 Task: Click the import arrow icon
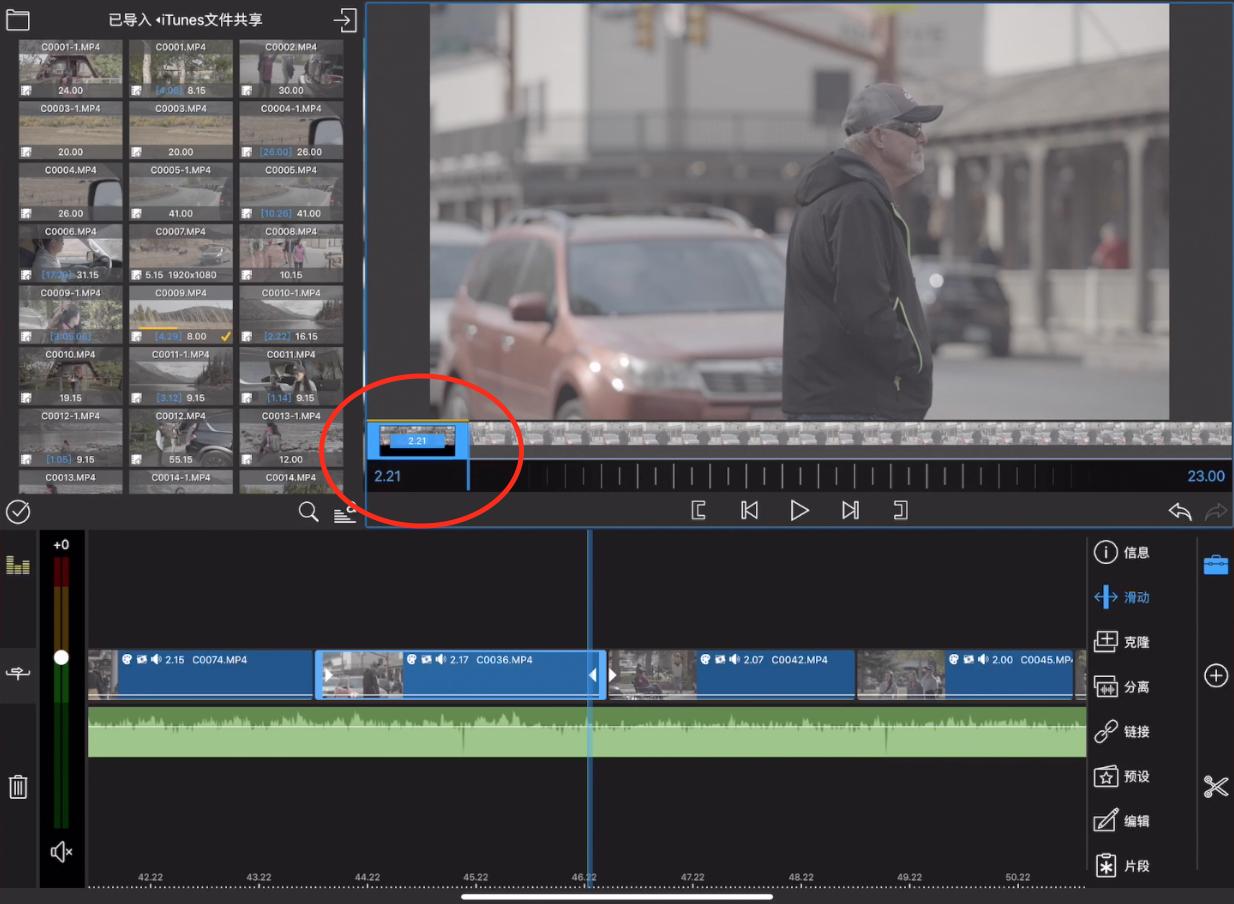click(345, 20)
